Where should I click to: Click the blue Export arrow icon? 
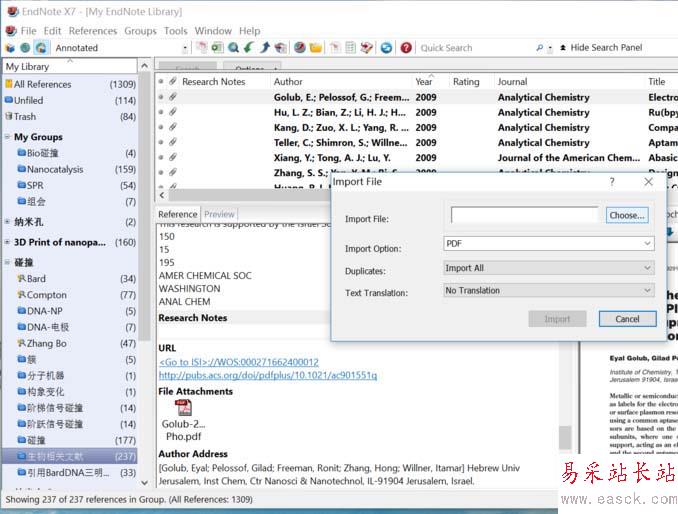[x=265, y=48]
